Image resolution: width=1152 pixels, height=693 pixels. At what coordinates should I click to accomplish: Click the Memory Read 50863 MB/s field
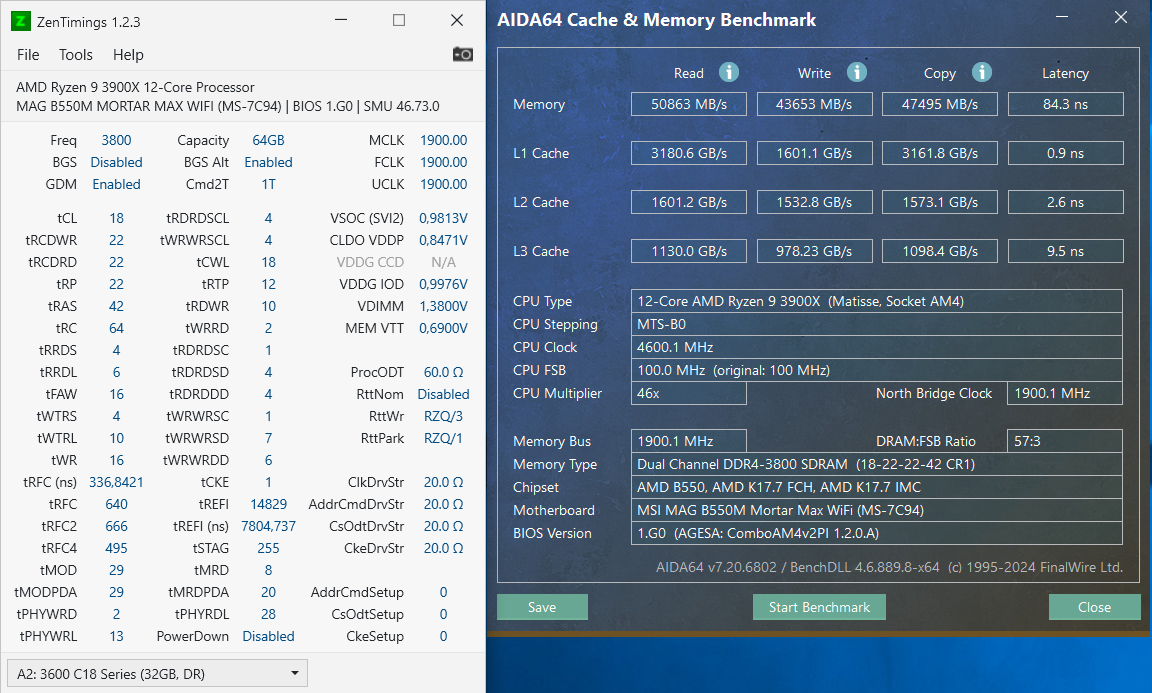(x=688, y=104)
